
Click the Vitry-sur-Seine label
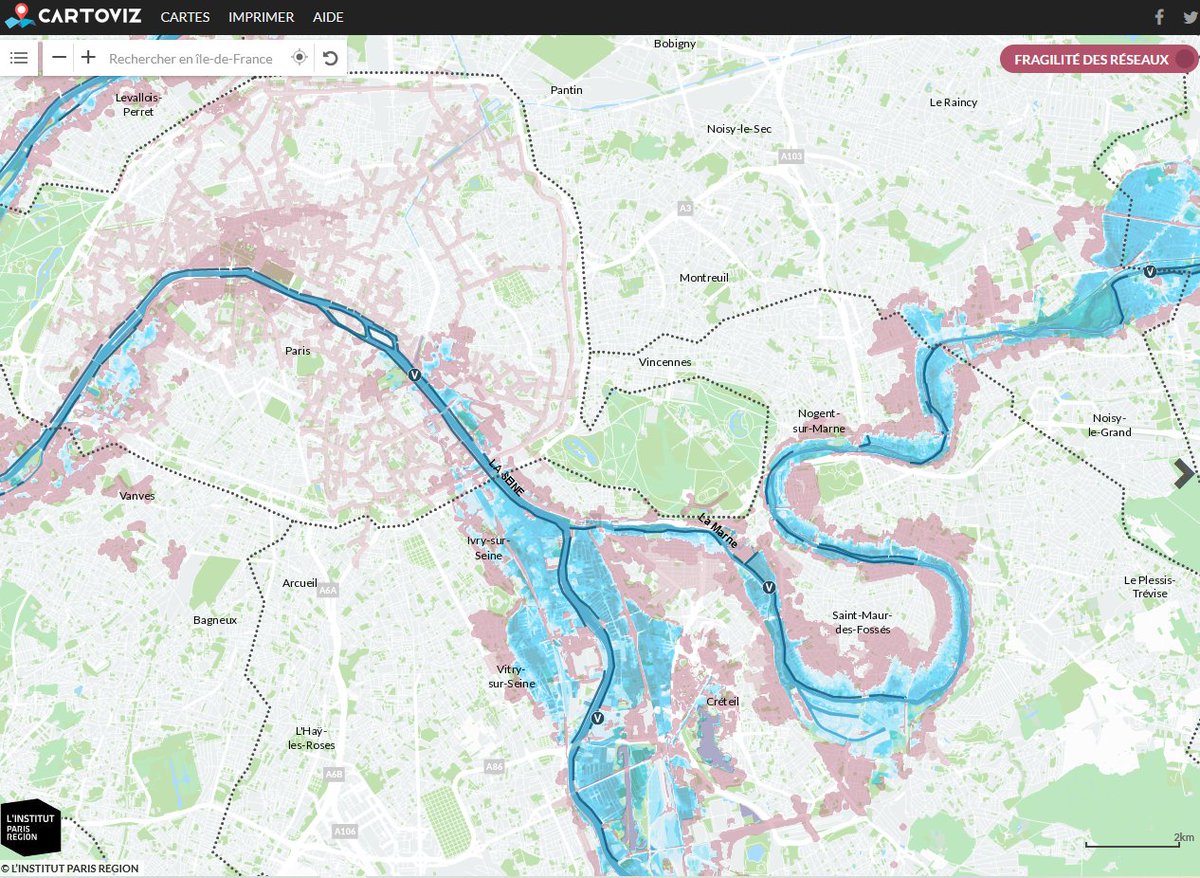point(511,676)
